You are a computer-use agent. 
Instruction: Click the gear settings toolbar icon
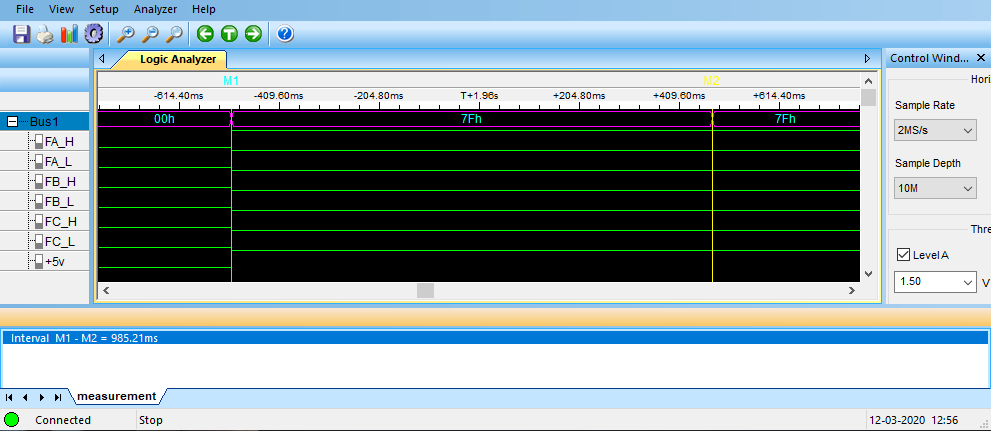pyautogui.click(x=93, y=34)
